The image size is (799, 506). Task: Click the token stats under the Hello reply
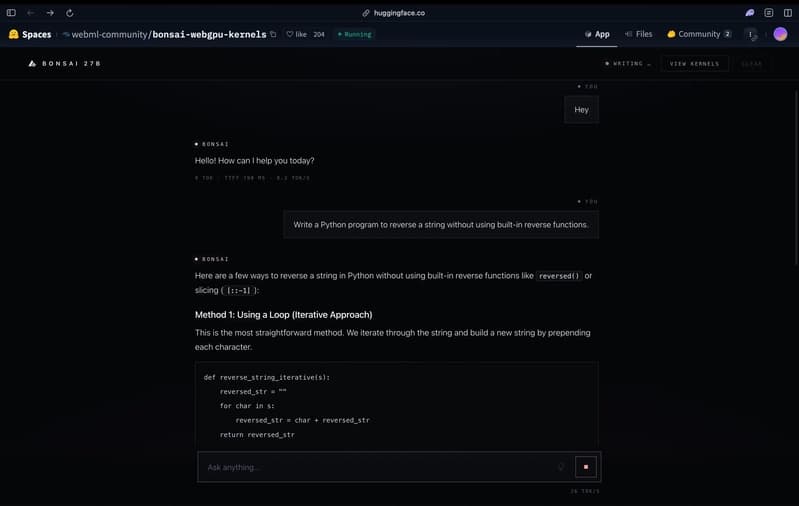(252, 178)
